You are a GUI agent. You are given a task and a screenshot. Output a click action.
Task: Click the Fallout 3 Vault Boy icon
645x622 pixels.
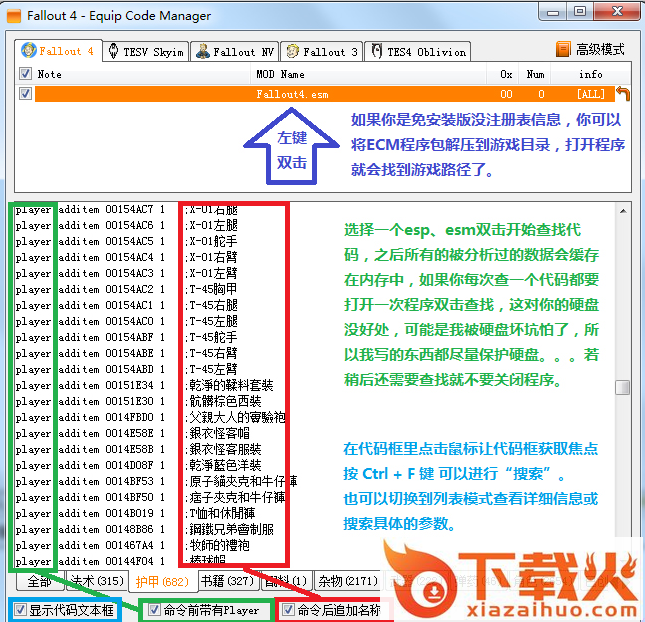coord(292,51)
